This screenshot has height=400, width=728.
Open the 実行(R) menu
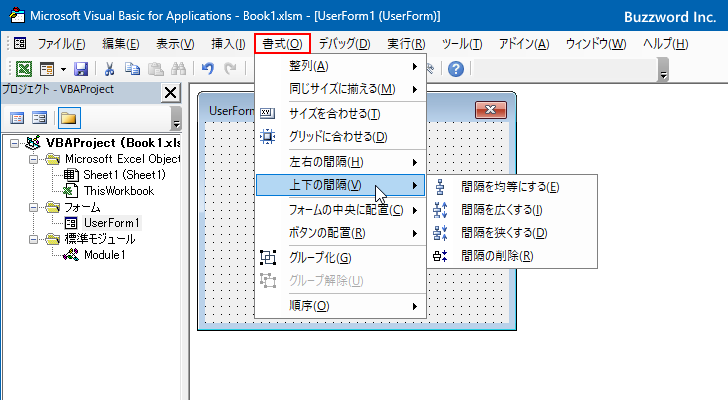pos(406,44)
